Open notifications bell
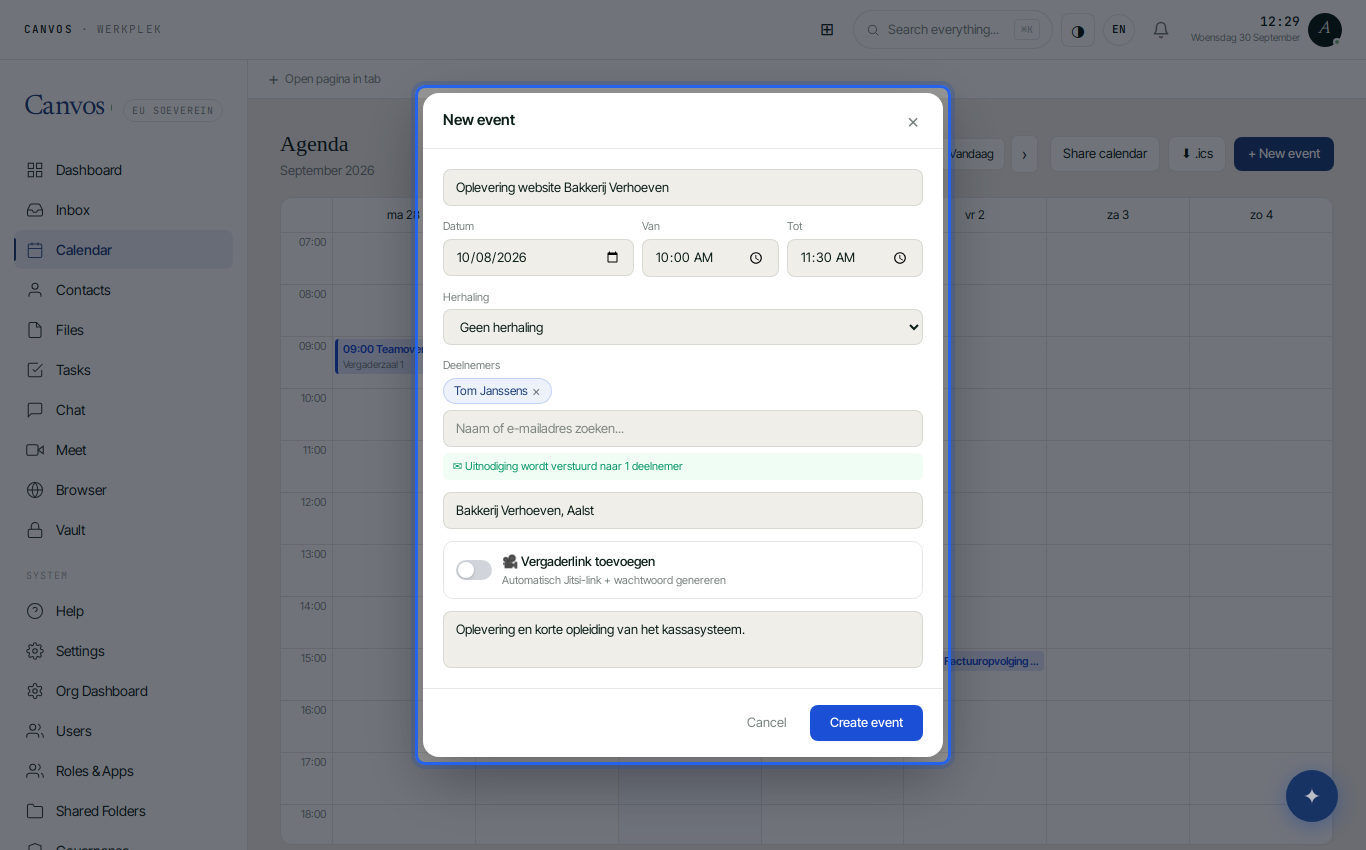 pyautogui.click(x=1161, y=30)
